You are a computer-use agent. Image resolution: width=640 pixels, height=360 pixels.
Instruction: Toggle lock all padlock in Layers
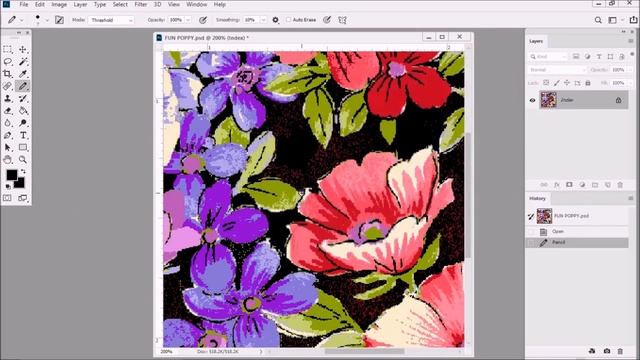pyautogui.click(x=588, y=83)
